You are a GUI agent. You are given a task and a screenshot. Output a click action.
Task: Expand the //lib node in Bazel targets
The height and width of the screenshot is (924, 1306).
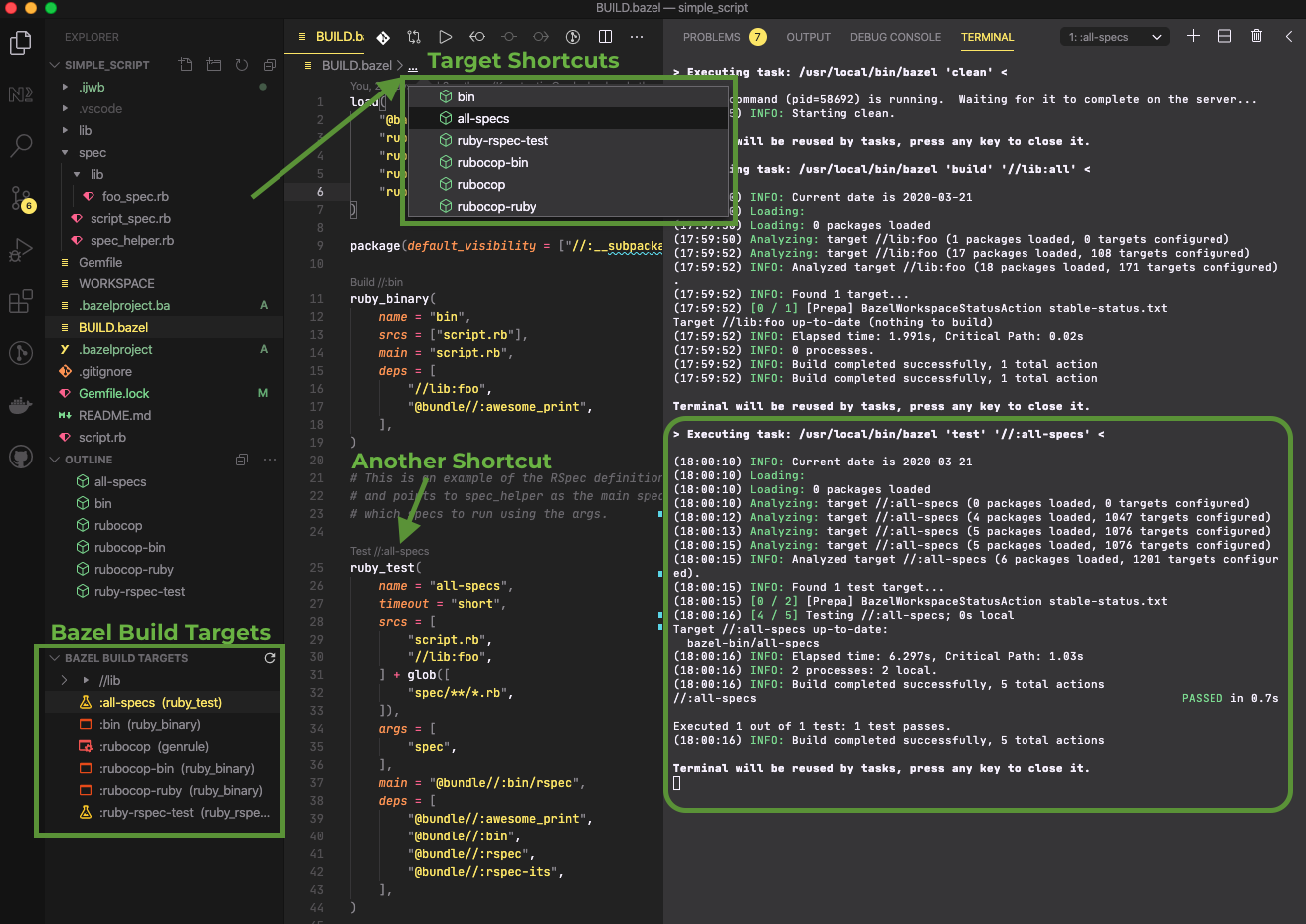tap(65, 681)
